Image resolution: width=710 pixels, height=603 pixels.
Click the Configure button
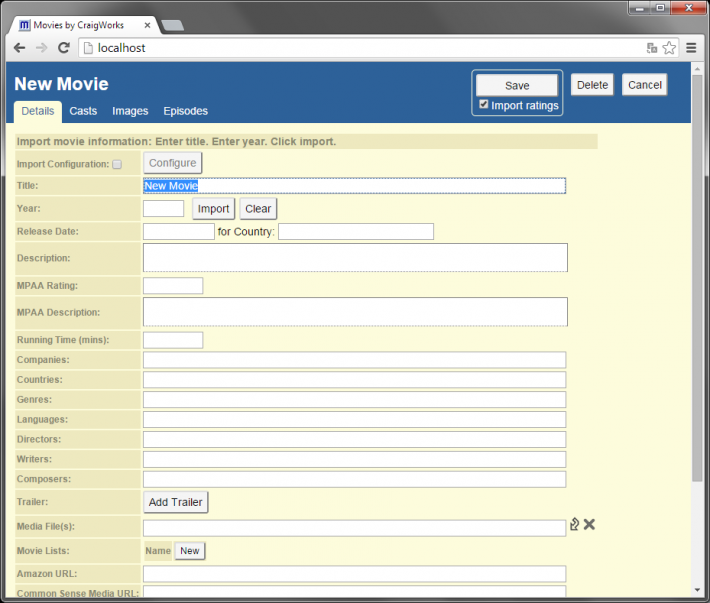click(173, 163)
